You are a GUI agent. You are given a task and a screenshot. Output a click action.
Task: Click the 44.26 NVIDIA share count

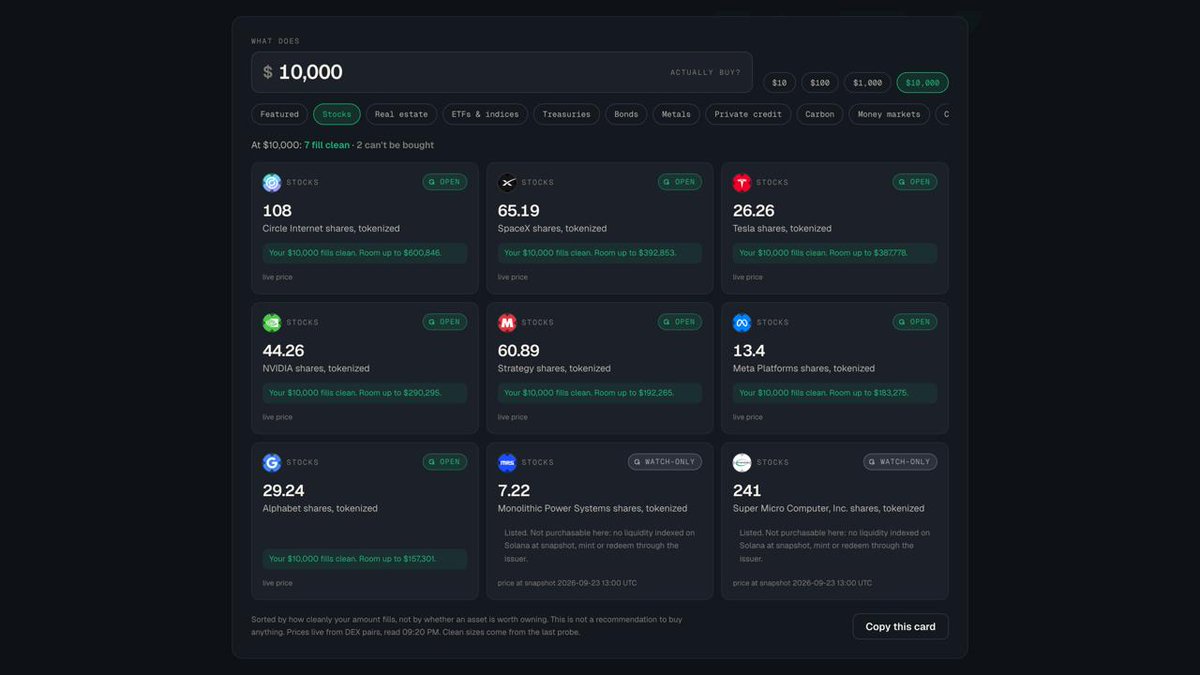pos(283,350)
